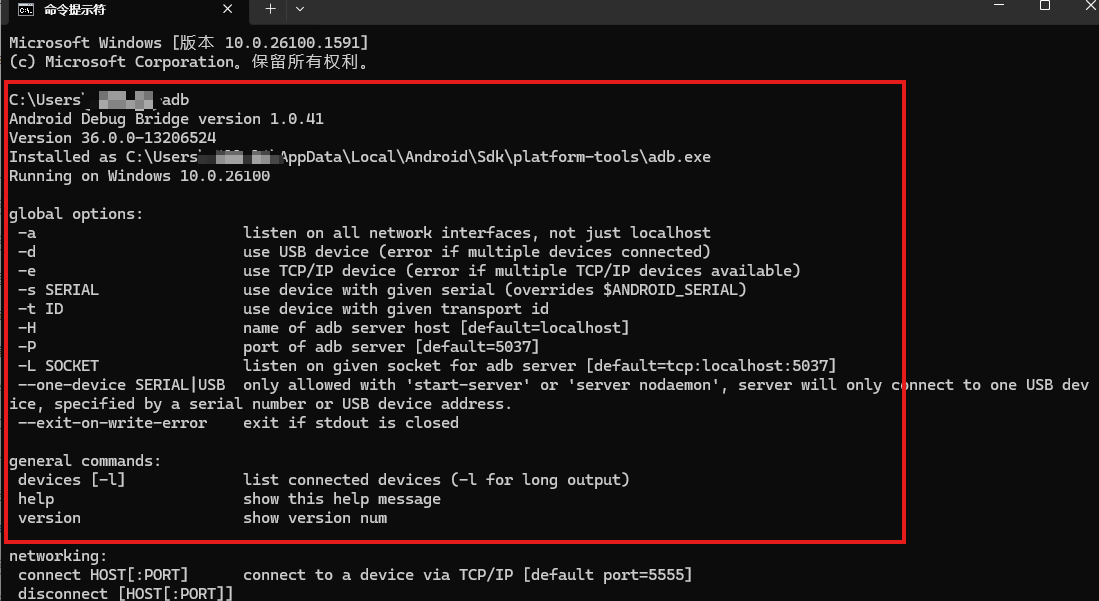Open a new terminal tab with plus
The image size is (1099, 601).
tap(270, 8)
